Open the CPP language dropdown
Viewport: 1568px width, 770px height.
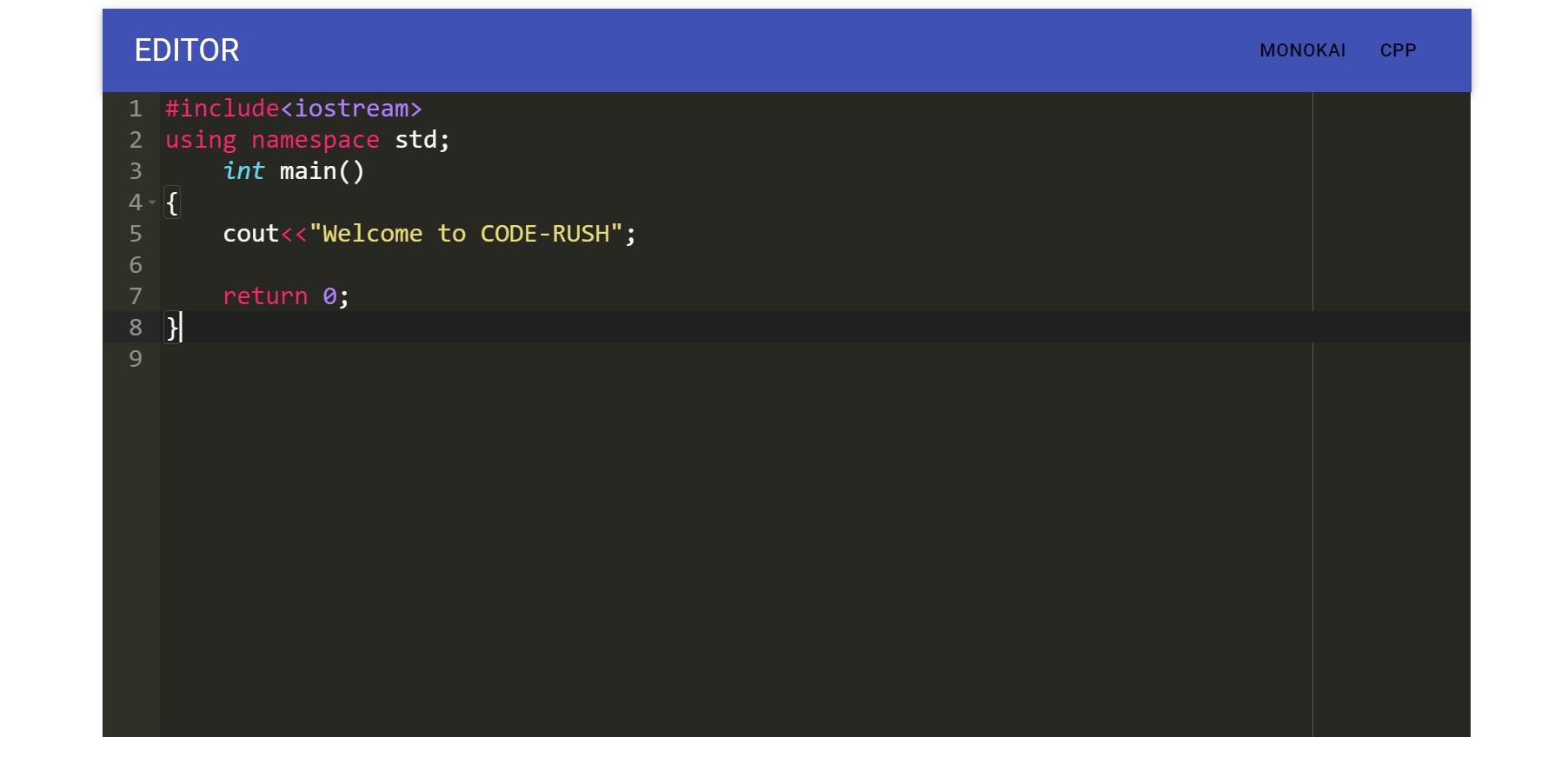[x=1398, y=50]
